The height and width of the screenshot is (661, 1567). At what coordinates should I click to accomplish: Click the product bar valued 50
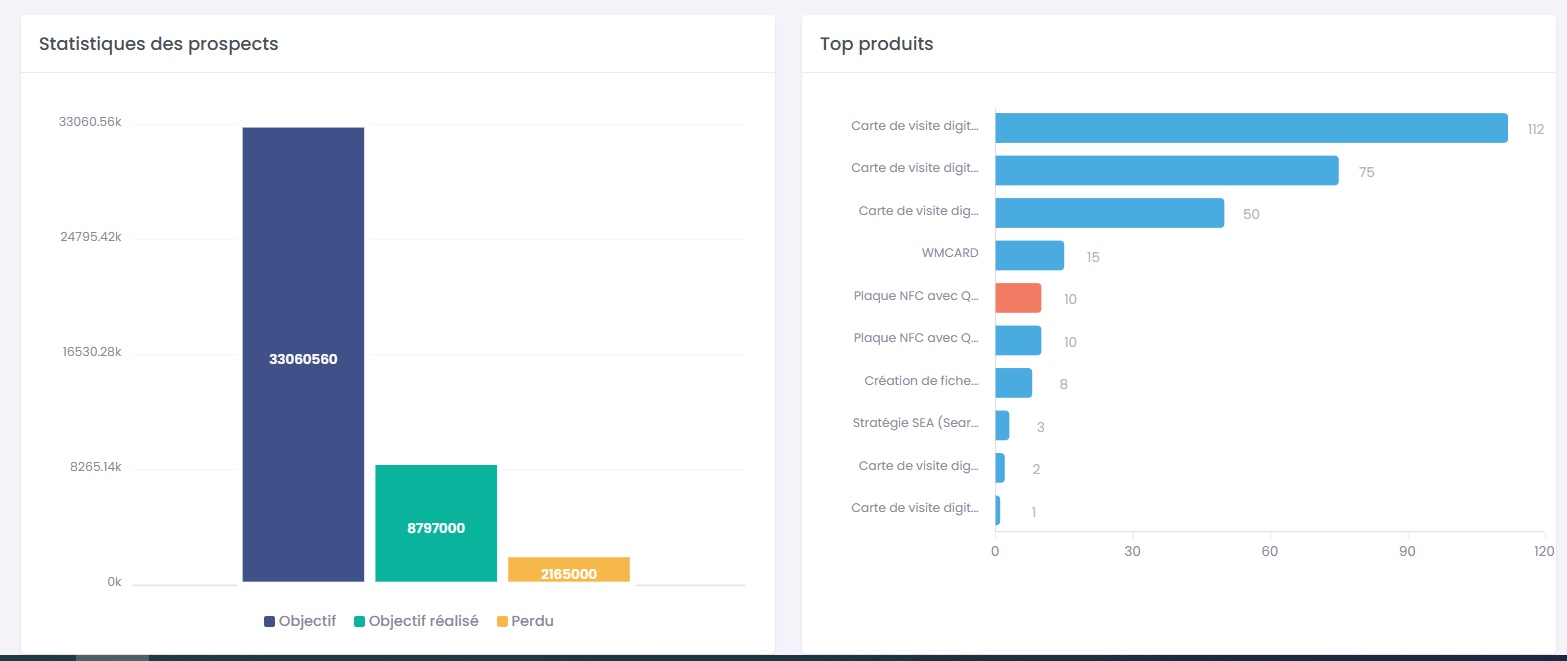(1109, 213)
